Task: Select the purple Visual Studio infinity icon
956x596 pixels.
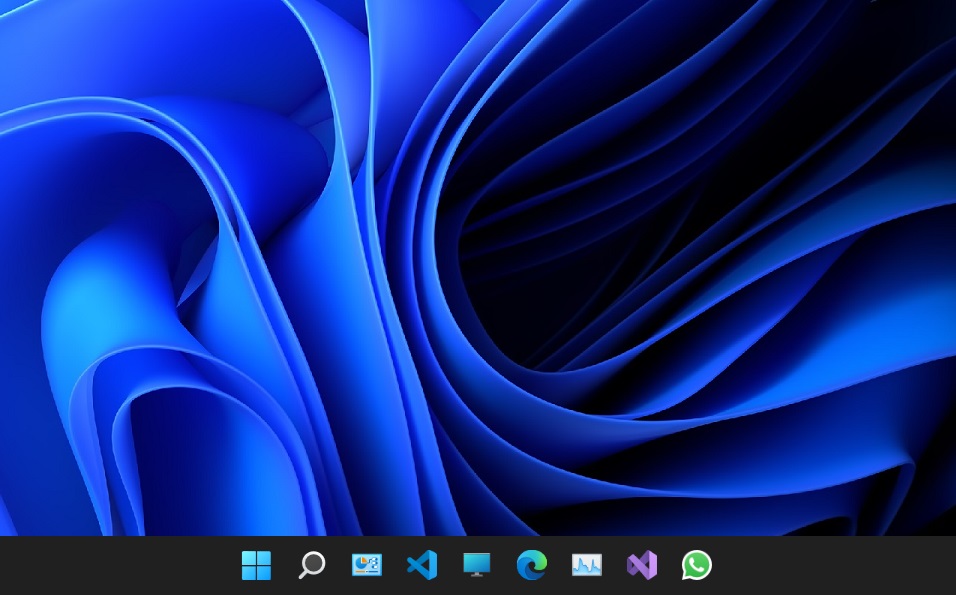Action: point(641,565)
